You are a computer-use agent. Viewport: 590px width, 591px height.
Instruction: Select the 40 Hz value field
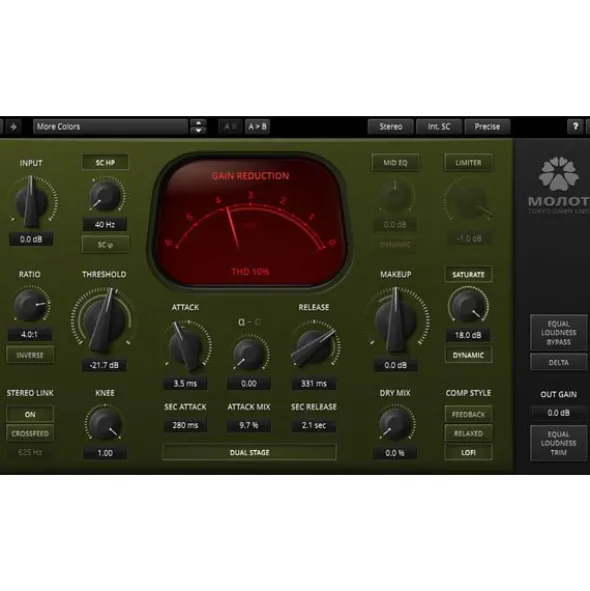[105, 225]
